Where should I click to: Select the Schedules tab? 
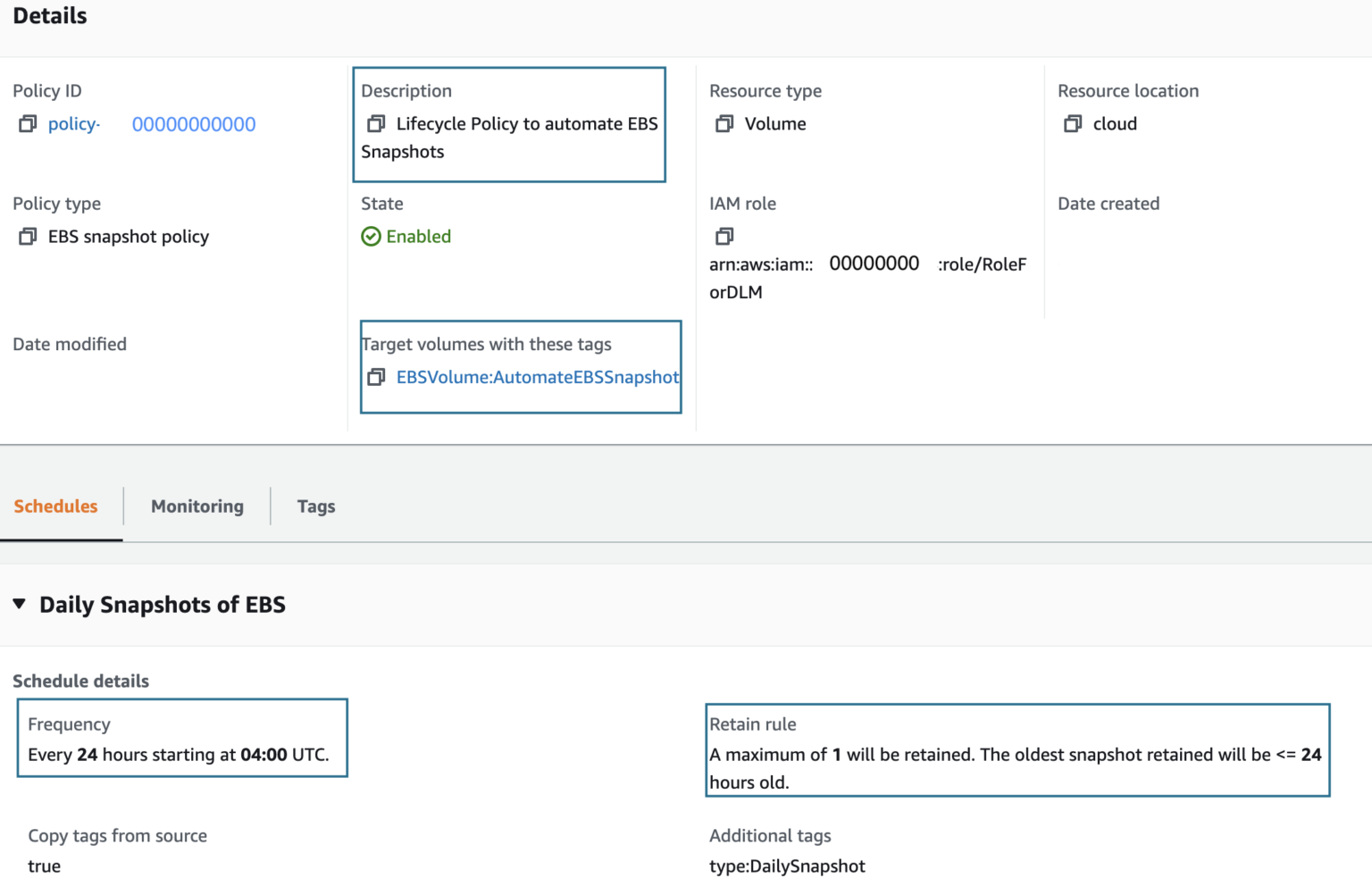pos(55,506)
